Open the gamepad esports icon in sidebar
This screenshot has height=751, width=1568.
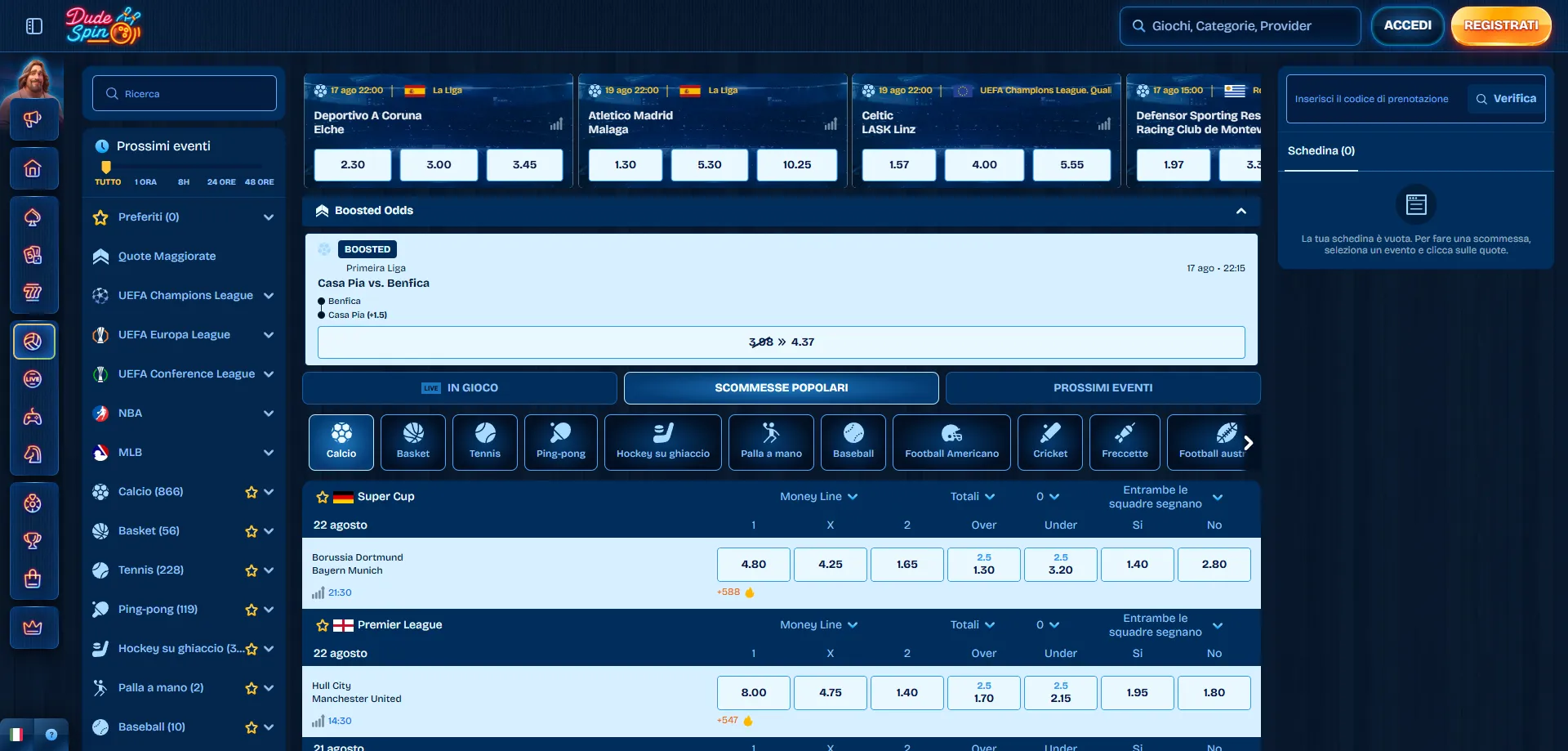(33, 417)
